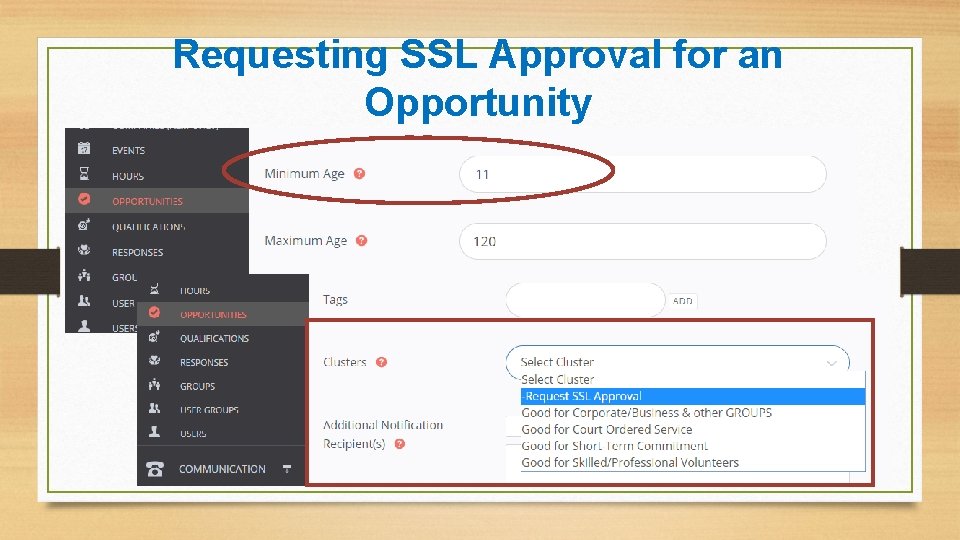Click the Clusters label

[x=345, y=362]
